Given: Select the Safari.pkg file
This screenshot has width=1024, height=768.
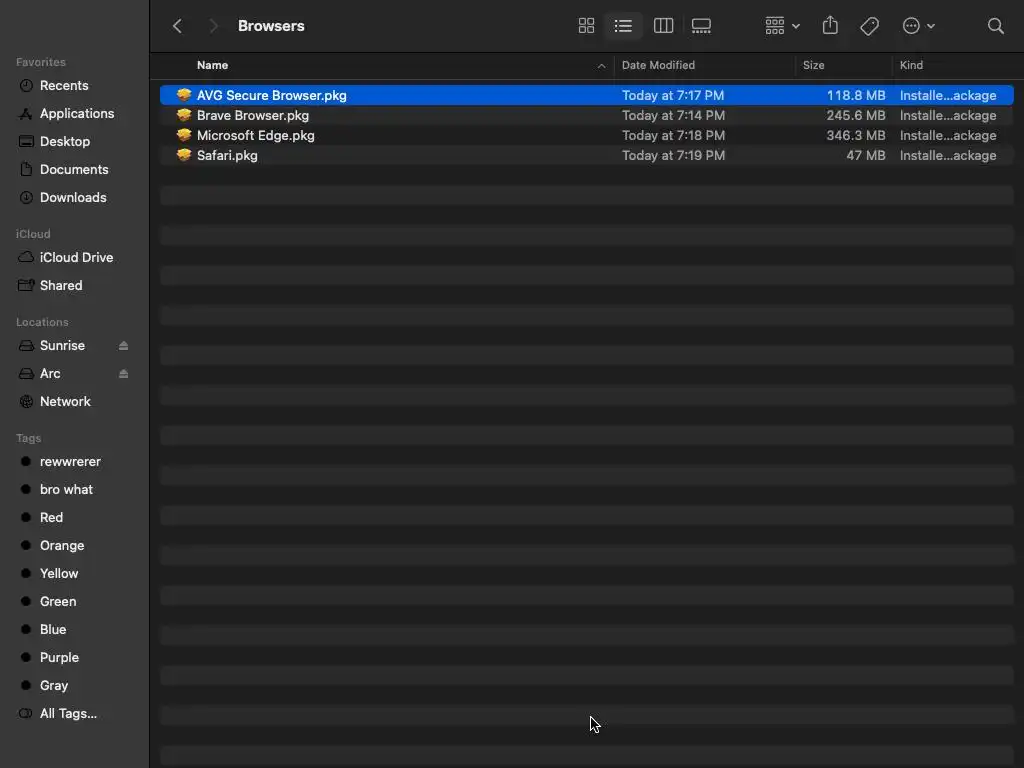Looking at the screenshot, I should [x=586, y=155].
